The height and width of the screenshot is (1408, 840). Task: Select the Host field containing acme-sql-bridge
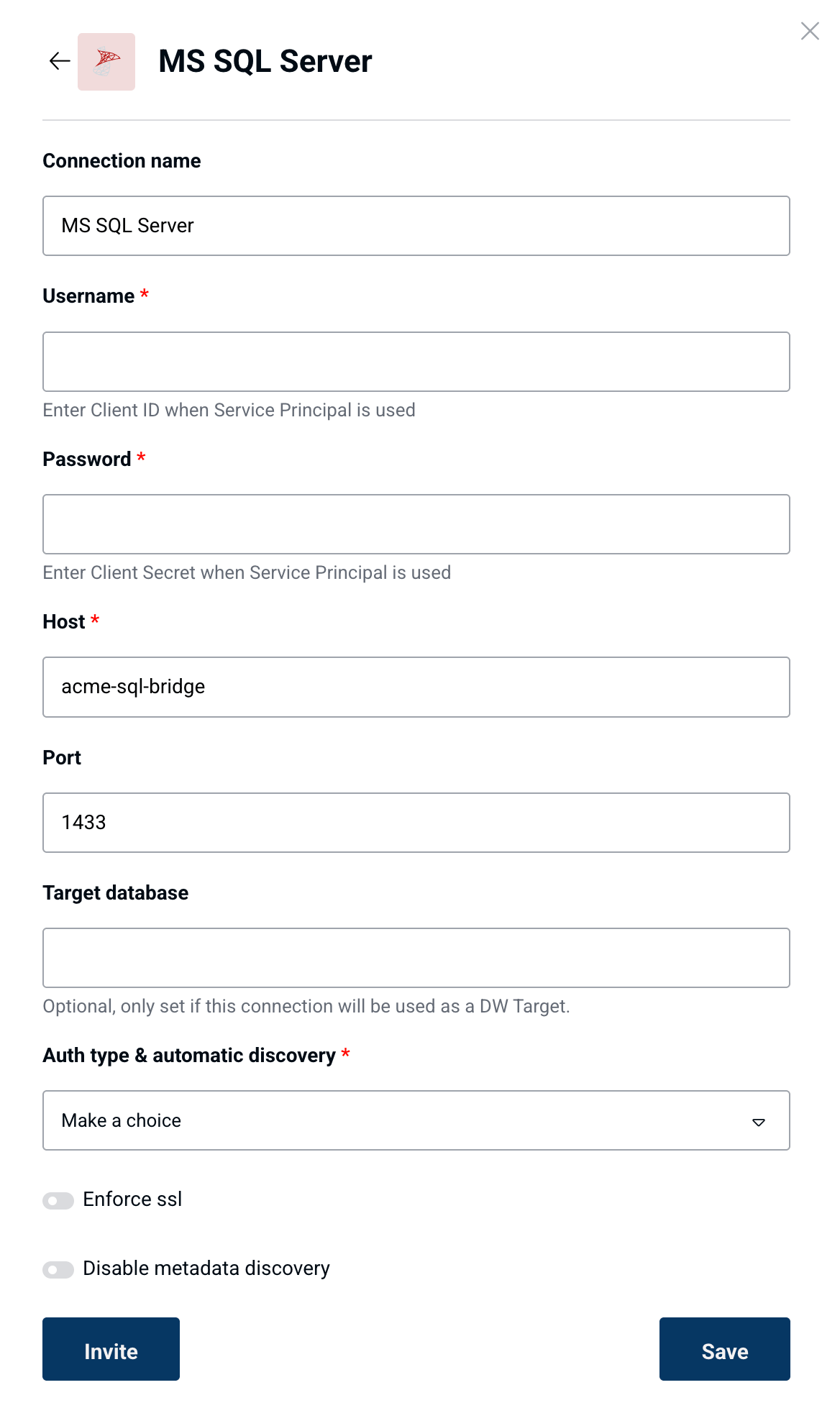416,687
